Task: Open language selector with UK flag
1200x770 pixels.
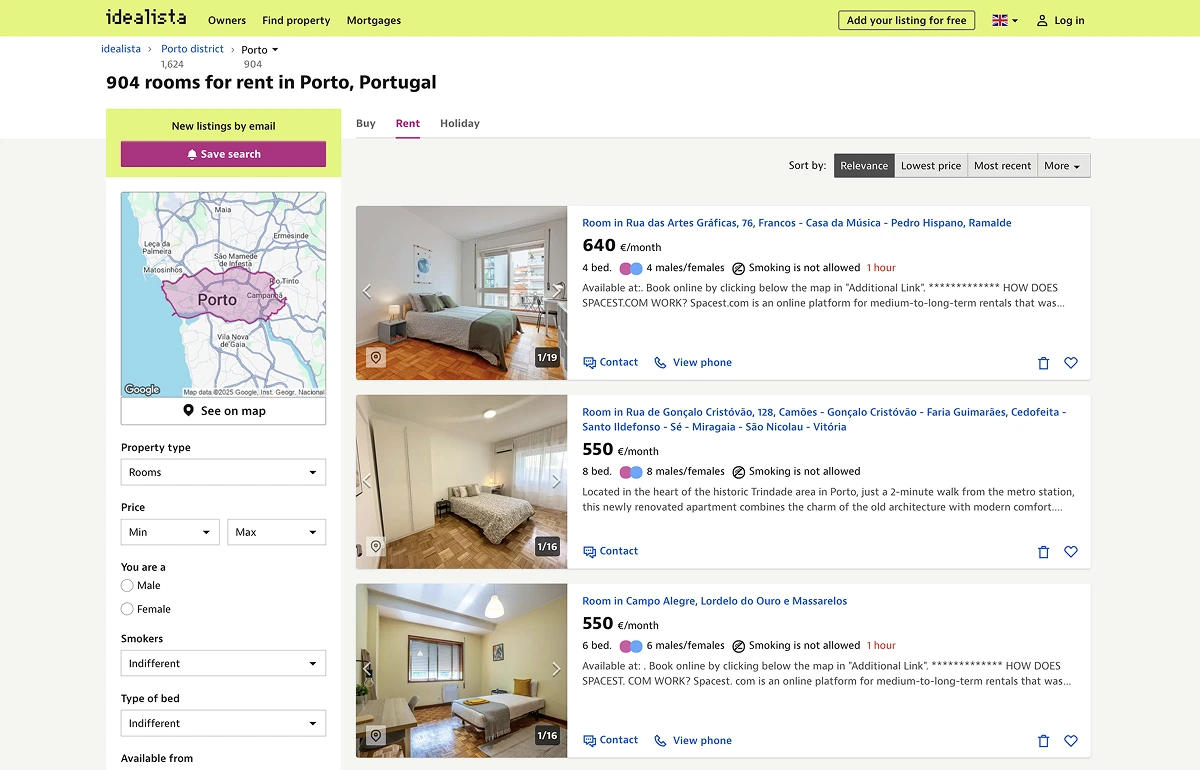Action: [1005, 20]
